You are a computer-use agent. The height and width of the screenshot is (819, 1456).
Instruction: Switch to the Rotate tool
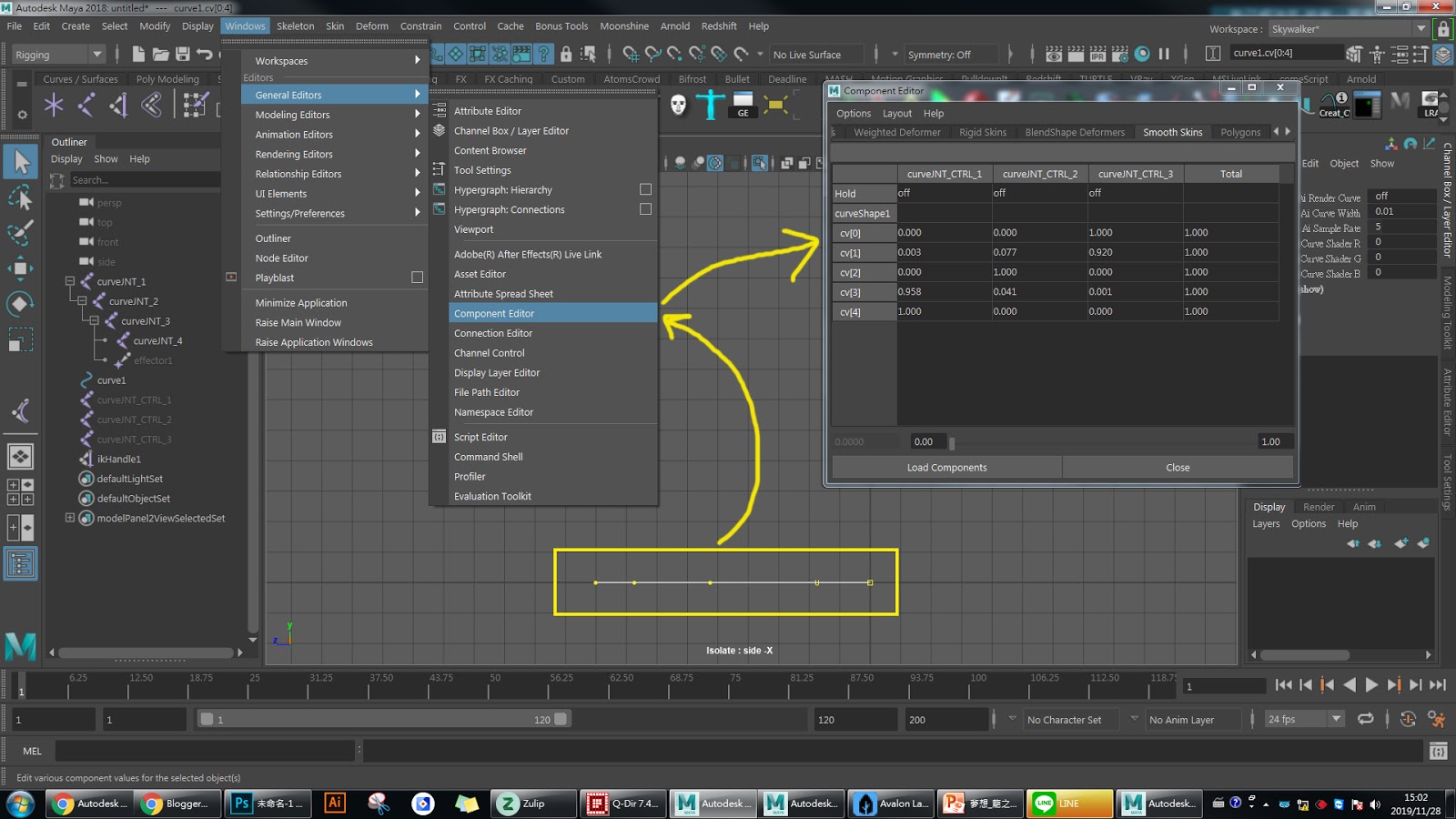[x=20, y=303]
